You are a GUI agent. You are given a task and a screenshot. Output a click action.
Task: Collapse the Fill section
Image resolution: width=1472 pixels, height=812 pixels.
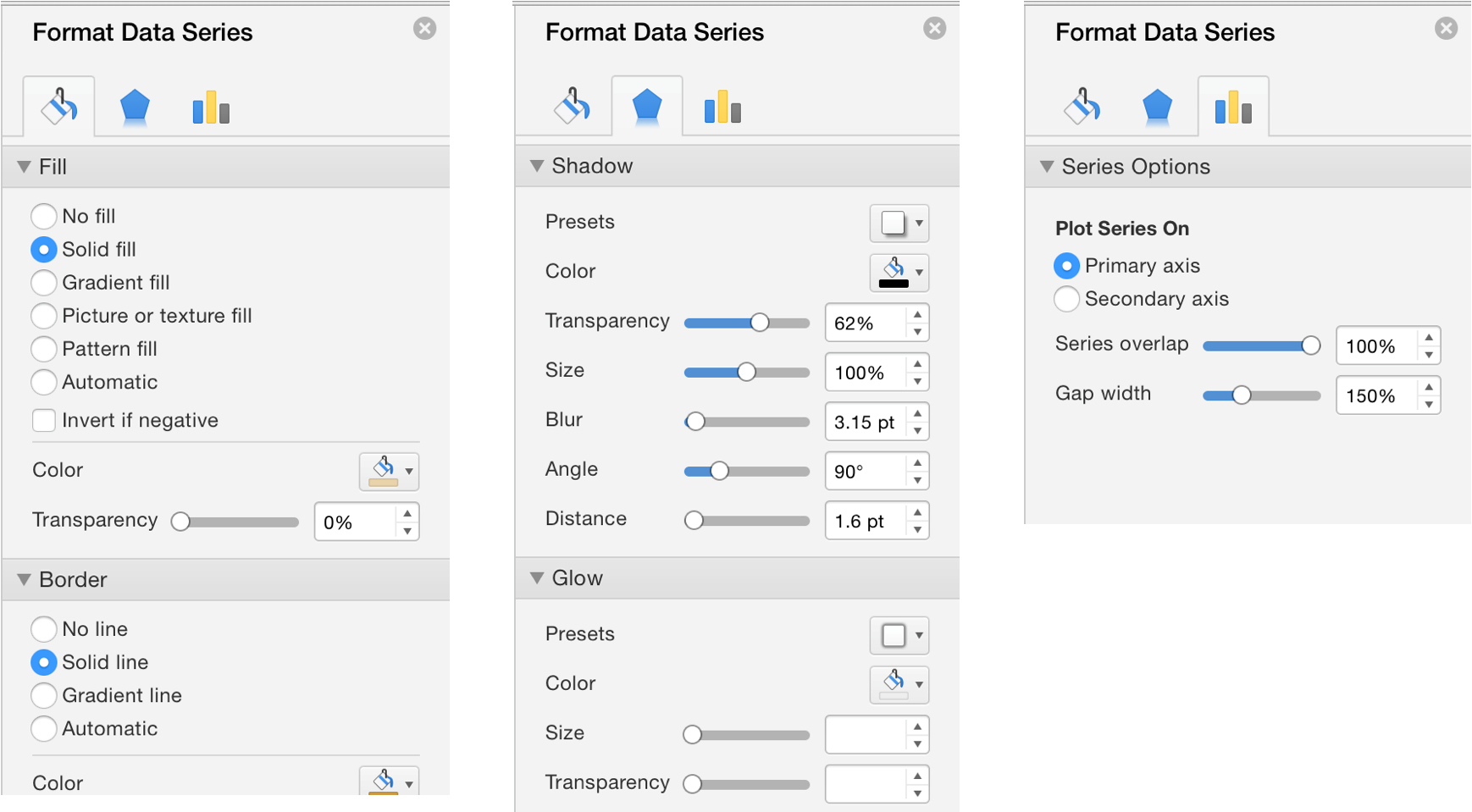coord(24,166)
